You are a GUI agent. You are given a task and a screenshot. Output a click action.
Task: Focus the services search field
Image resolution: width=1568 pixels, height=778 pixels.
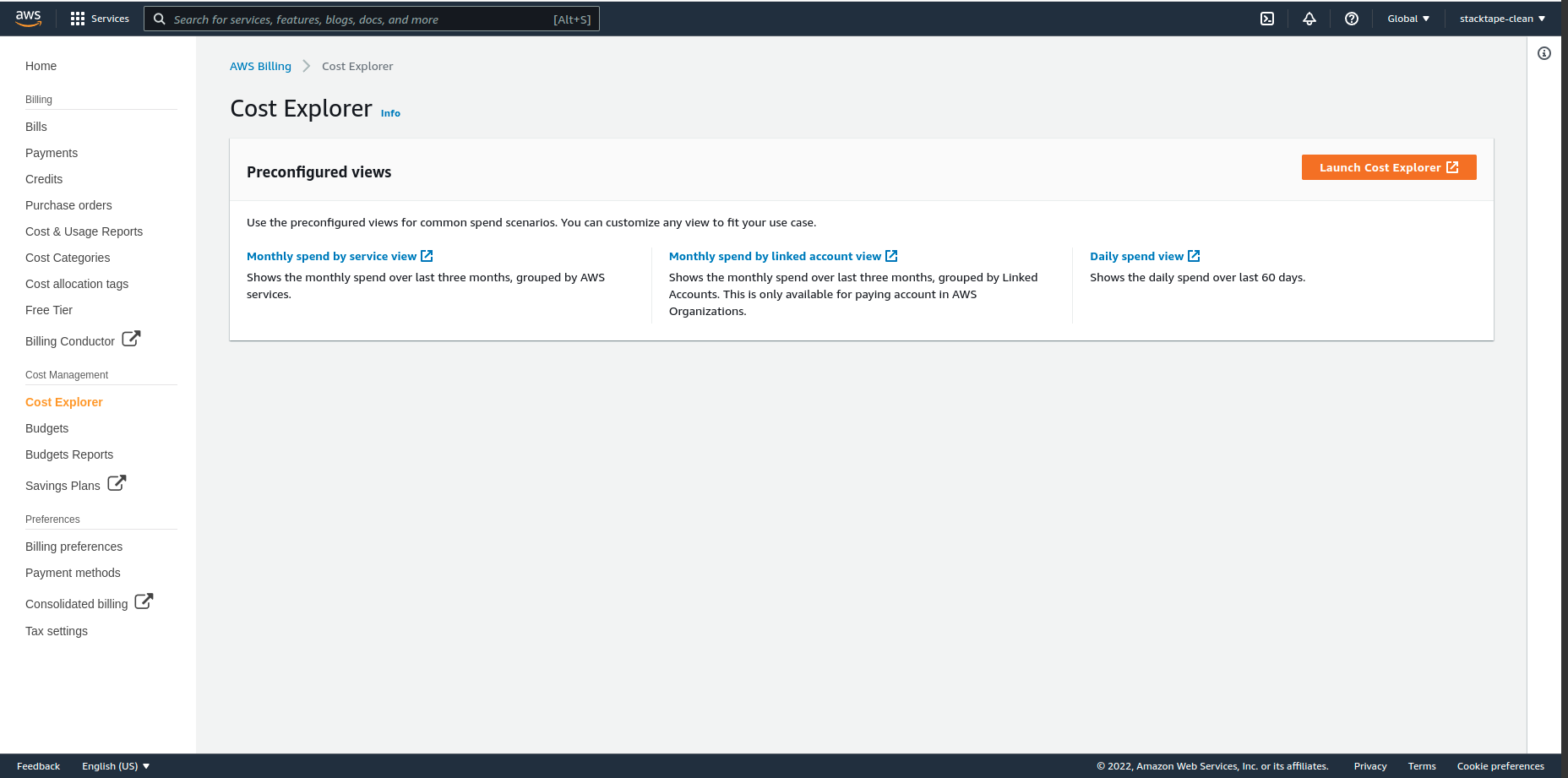pos(372,19)
